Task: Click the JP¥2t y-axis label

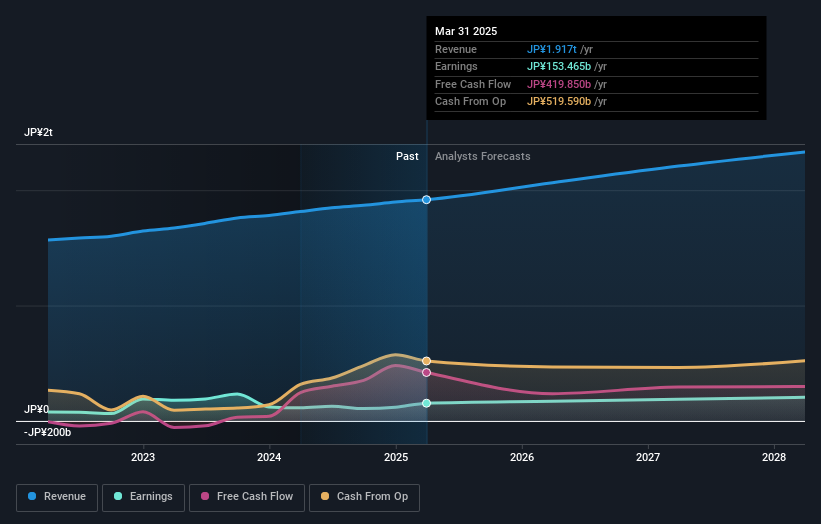Action: [38, 132]
